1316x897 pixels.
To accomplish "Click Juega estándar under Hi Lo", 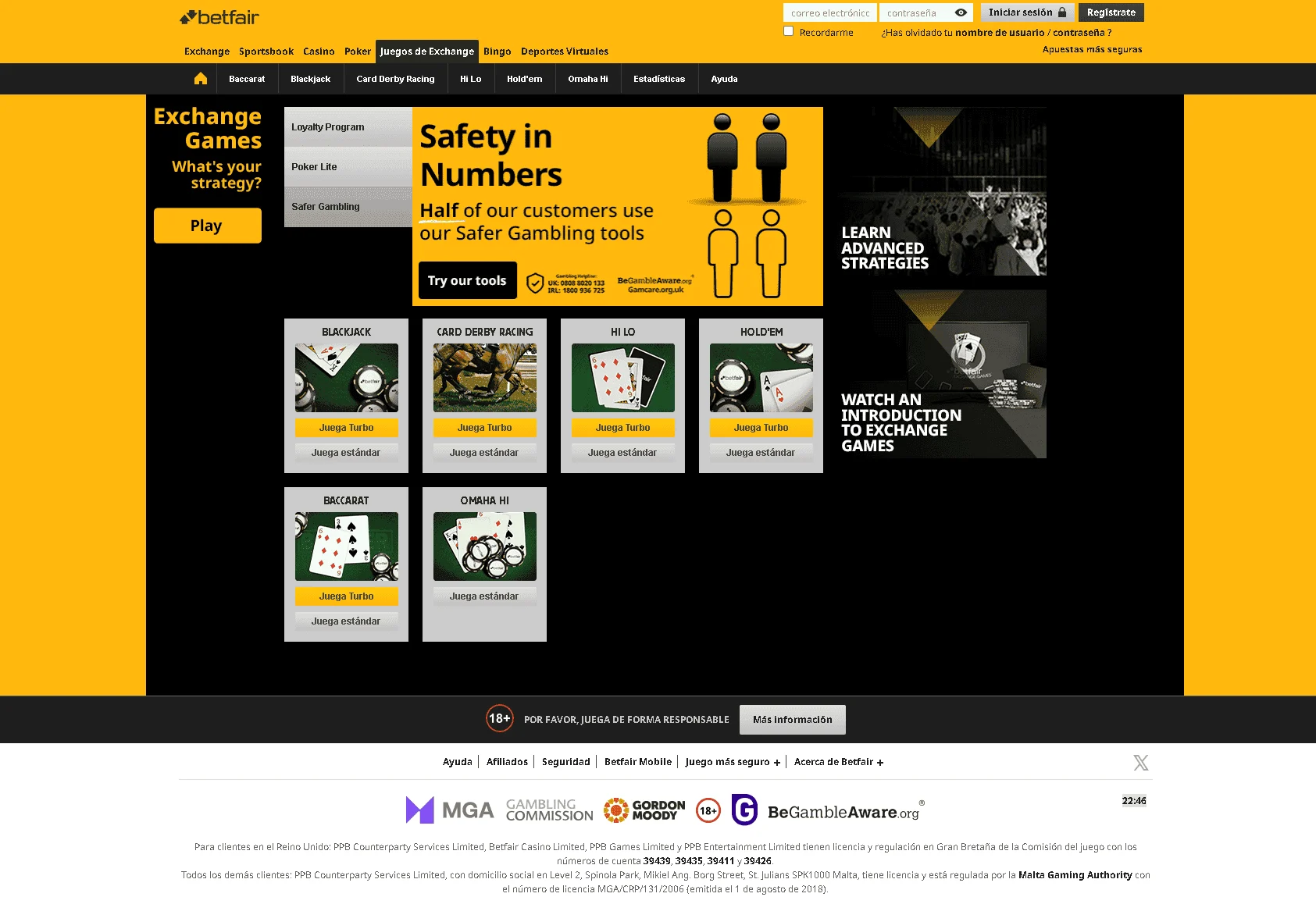I will click(x=623, y=453).
